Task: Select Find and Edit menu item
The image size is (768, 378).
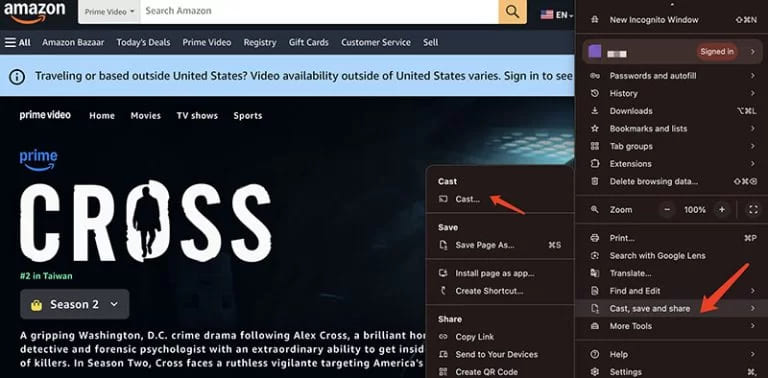Action: (673, 291)
